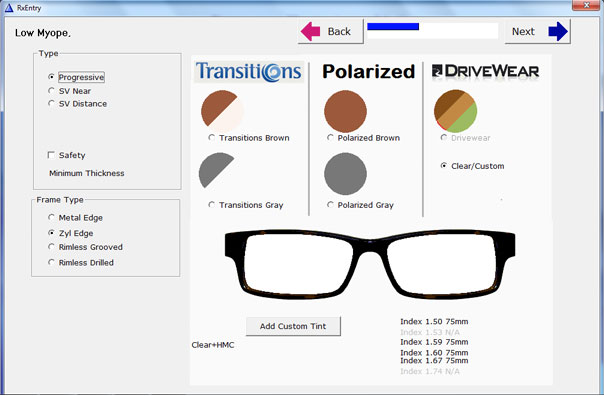Click the grayed Index 1.74 N/A entry

[x=430, y=371]
